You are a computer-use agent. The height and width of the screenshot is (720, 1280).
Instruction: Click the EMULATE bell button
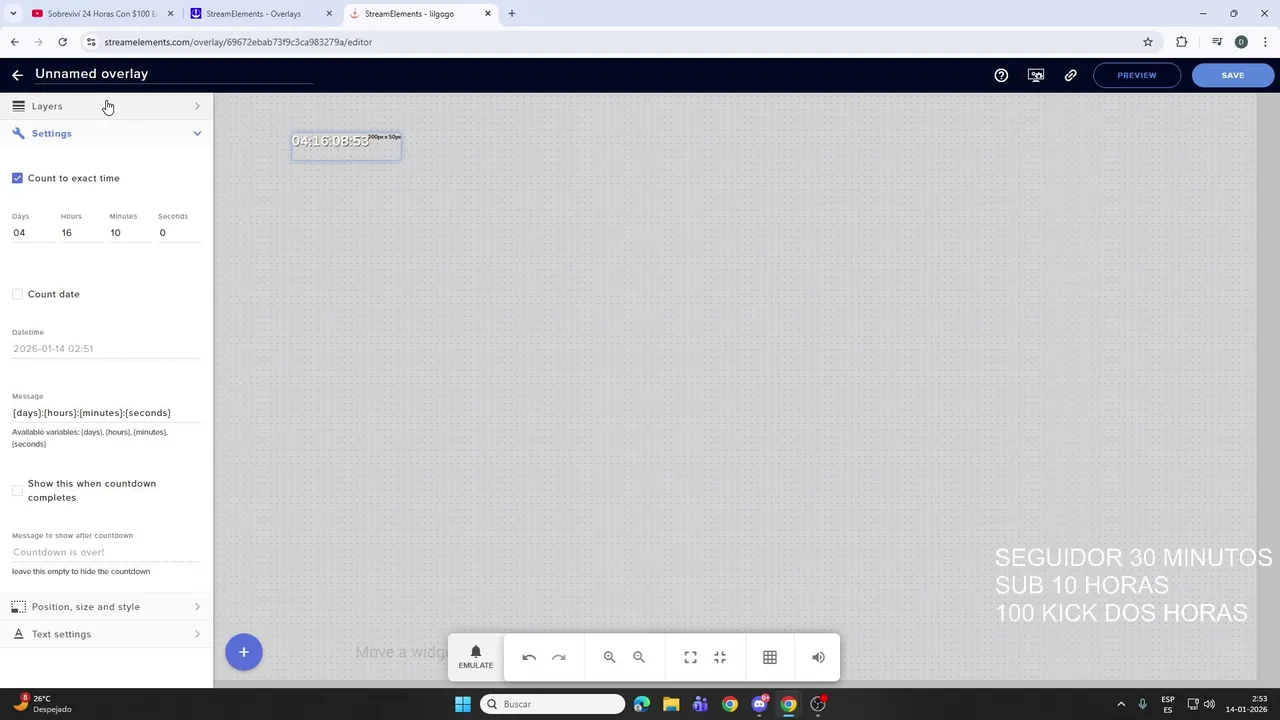point(476,657)
